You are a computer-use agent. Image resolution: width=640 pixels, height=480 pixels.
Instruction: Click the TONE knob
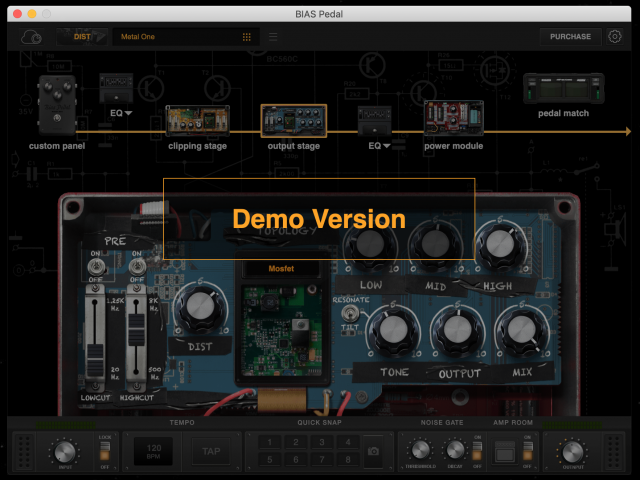[x=393, y=330]
